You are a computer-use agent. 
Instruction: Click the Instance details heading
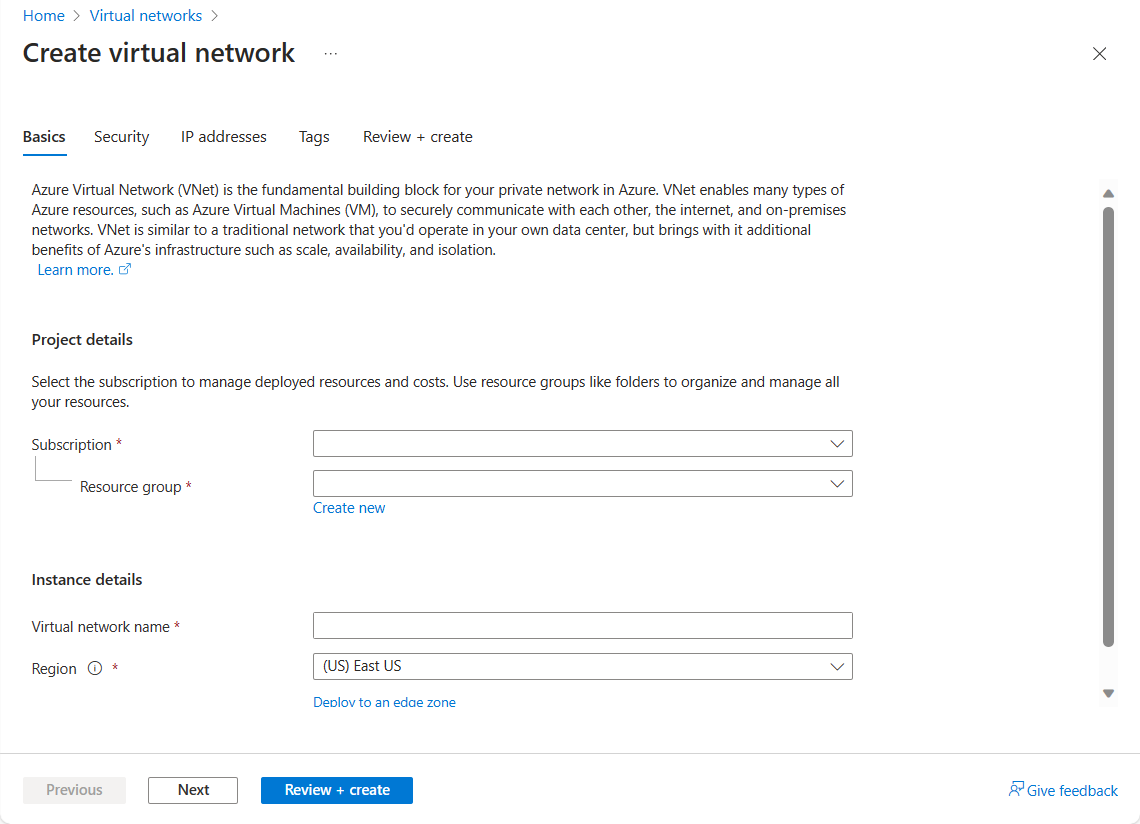[87, 580]
